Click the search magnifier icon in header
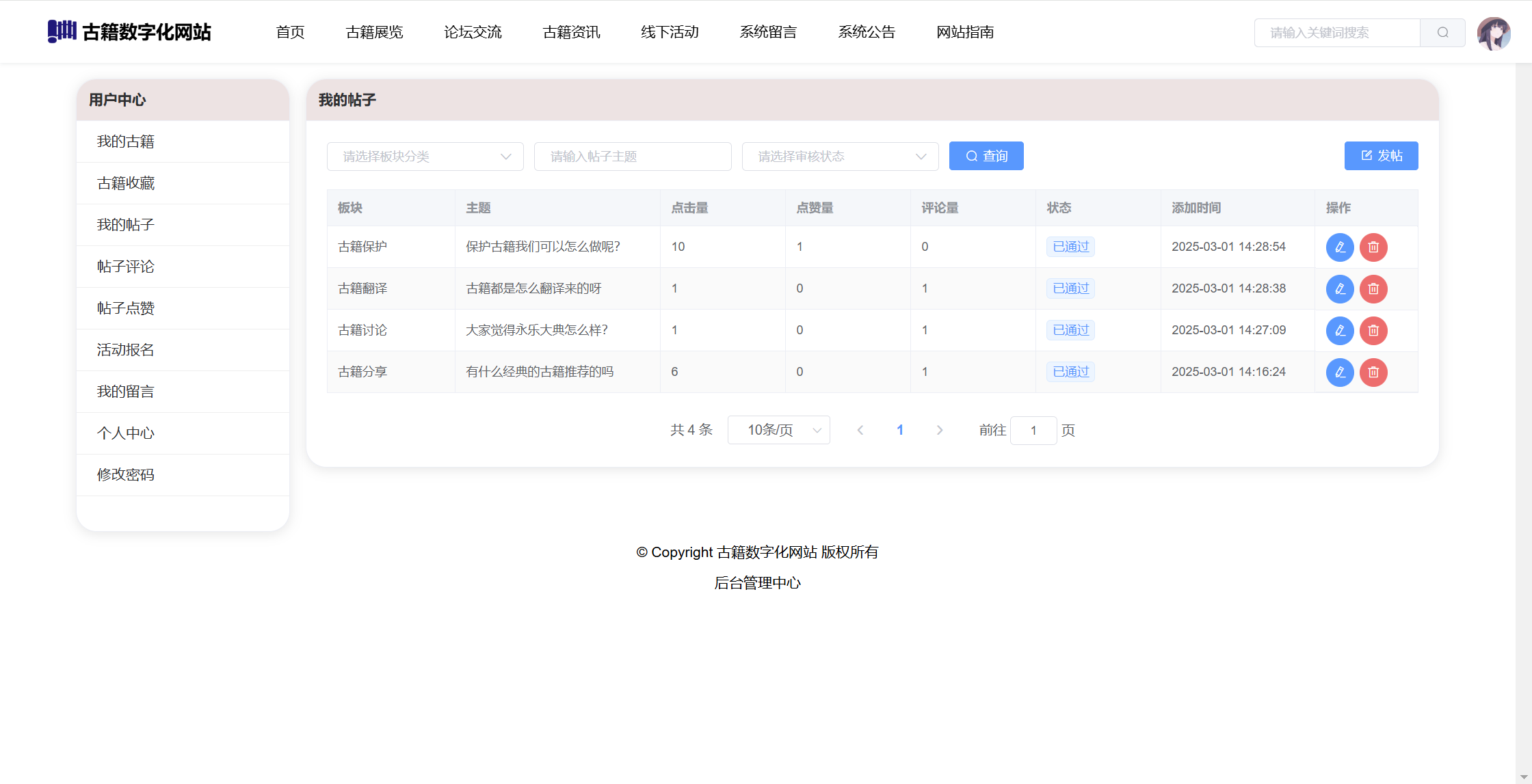 1442,32
